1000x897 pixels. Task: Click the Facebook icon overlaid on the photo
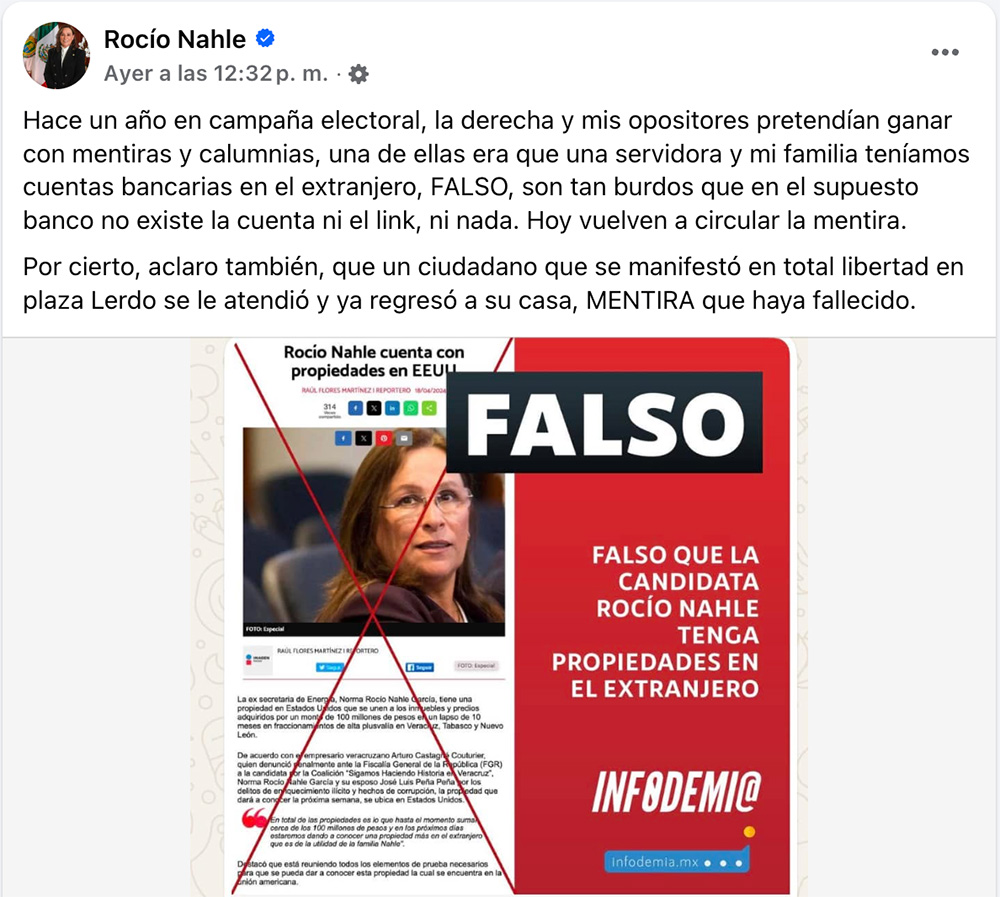click(343, 438)
